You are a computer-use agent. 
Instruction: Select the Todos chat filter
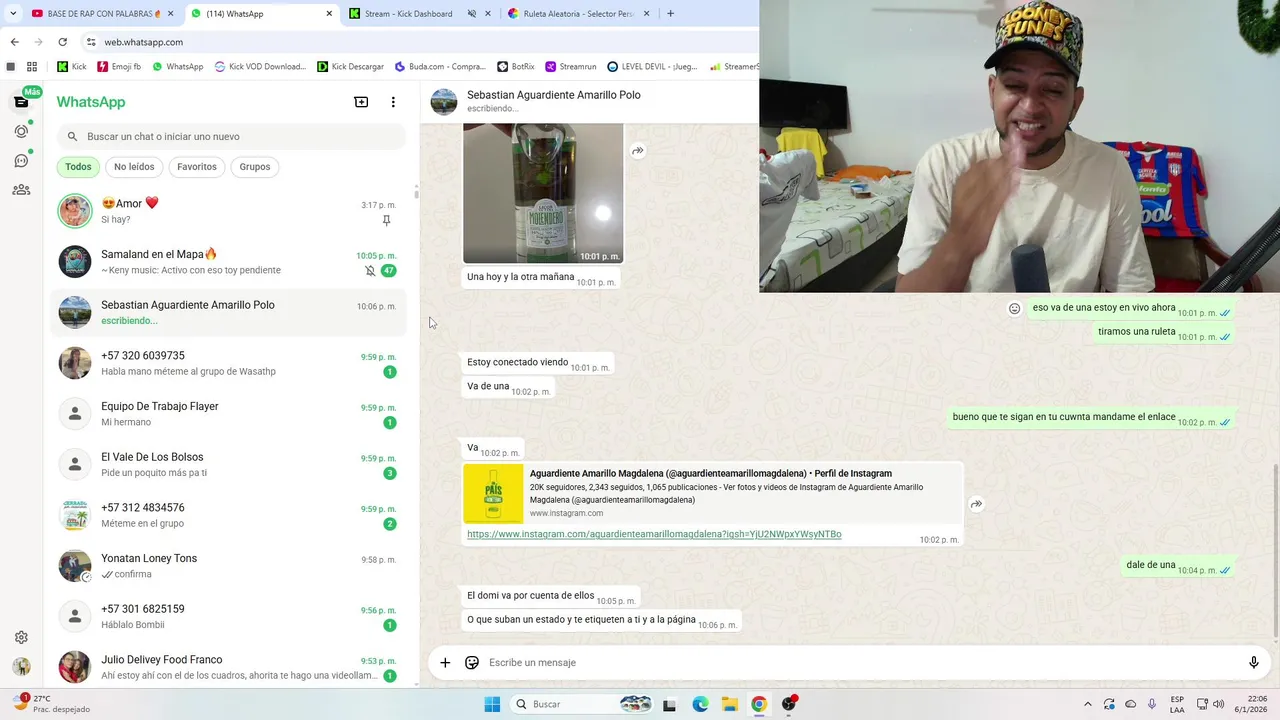[x=78, y=167]
